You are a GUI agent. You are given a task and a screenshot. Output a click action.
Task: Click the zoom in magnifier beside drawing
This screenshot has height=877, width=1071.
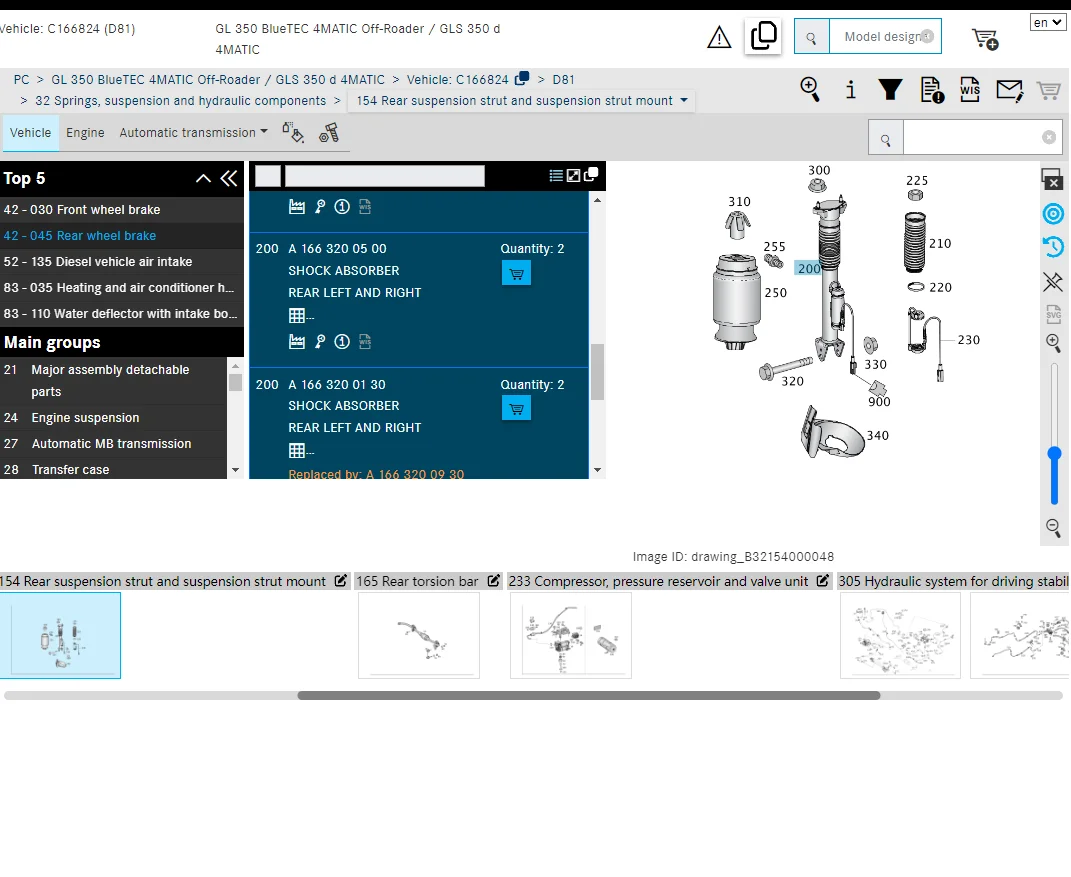point(1053,343)
